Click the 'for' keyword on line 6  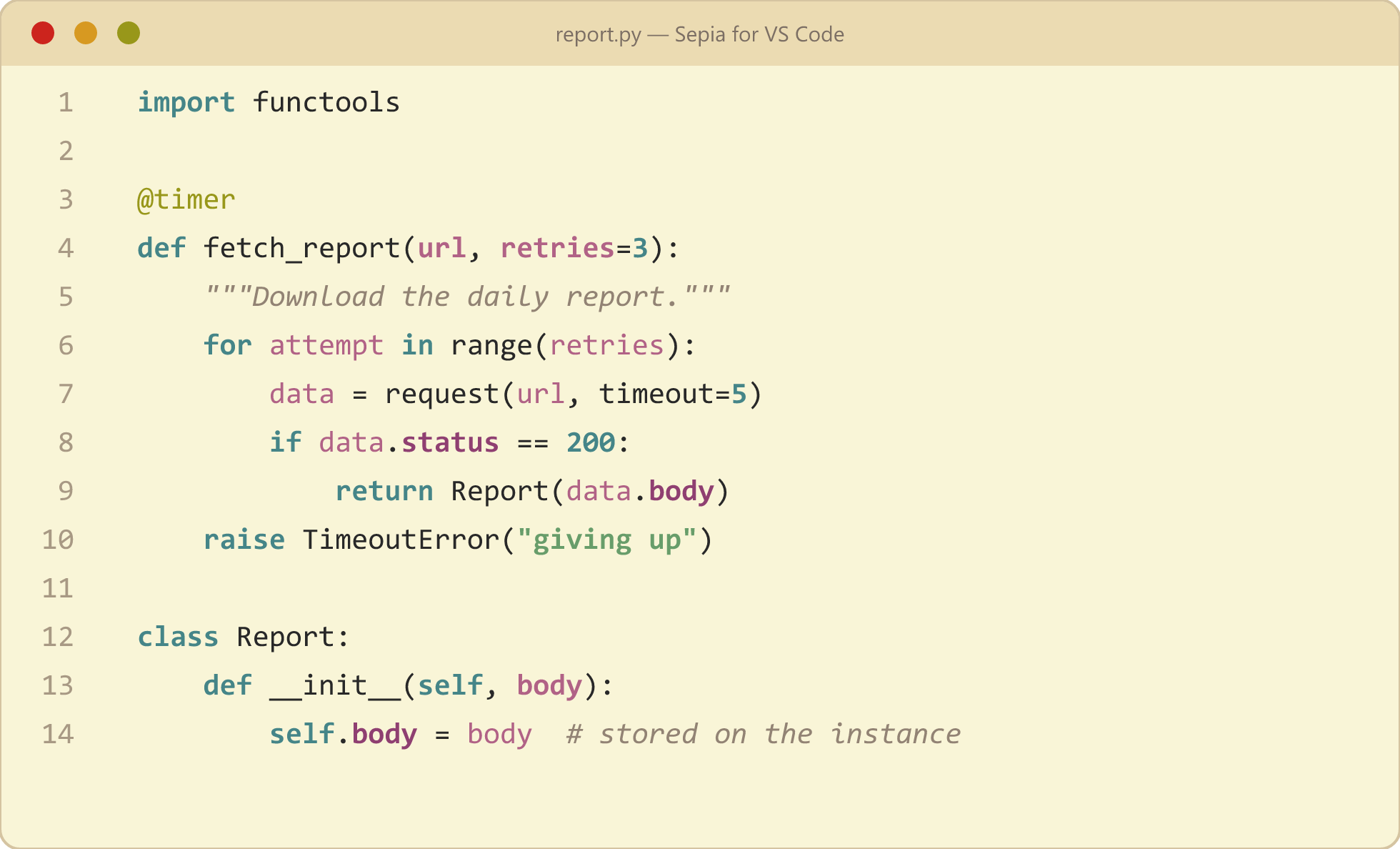[x=228, y=345]
